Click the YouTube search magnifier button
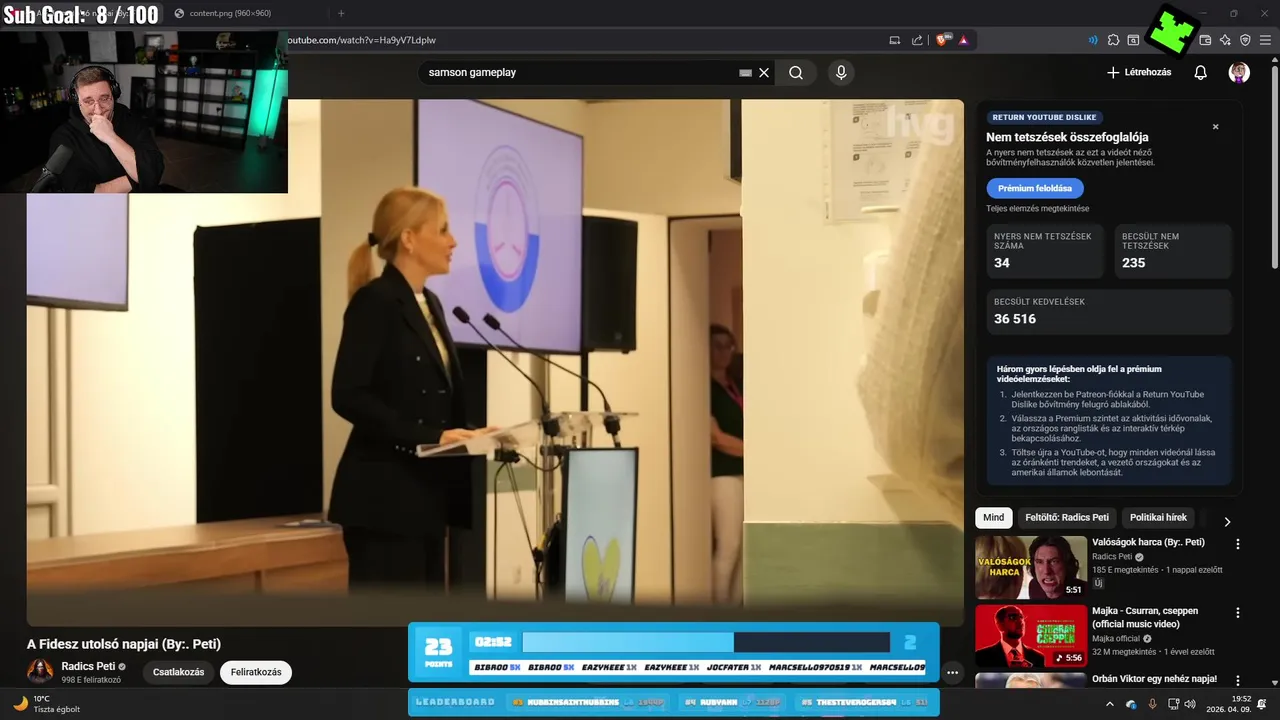Screen dimensions: 1280x720 click(x=796, y=73)
